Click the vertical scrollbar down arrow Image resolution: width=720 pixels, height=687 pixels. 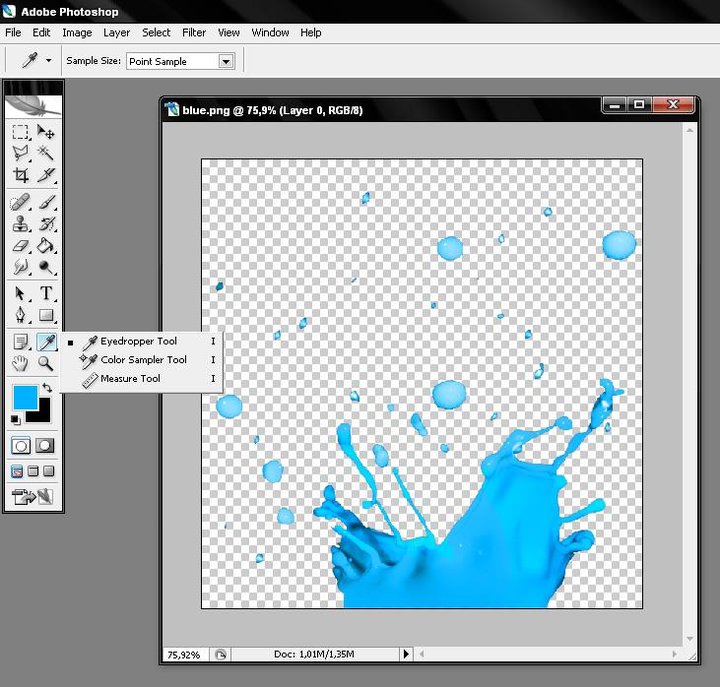(x=690, y=639)
